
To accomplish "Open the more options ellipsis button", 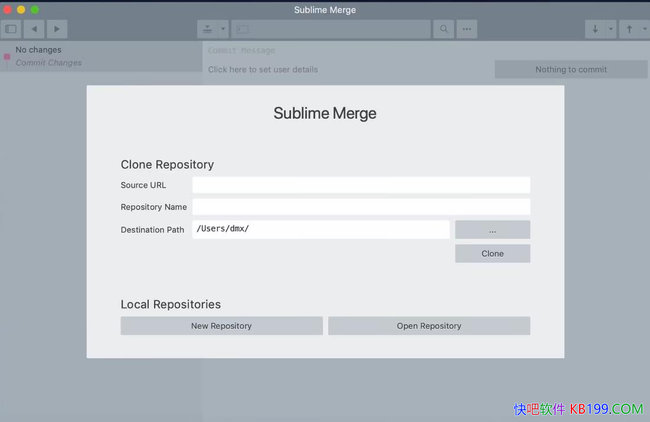I will pyautogui.click(x=467, y=29).
